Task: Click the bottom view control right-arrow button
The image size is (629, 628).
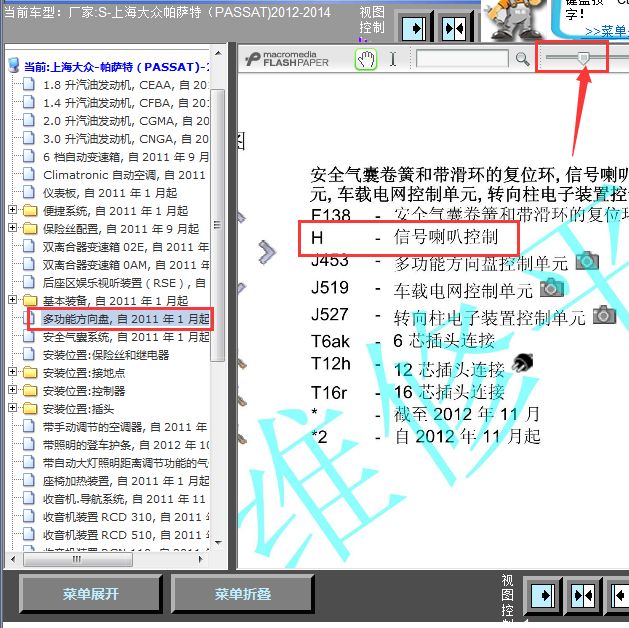Action: pos(543,596)
